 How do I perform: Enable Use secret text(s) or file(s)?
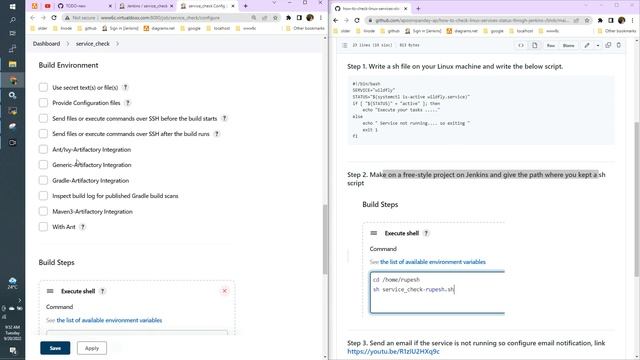[x=43, y=87]
